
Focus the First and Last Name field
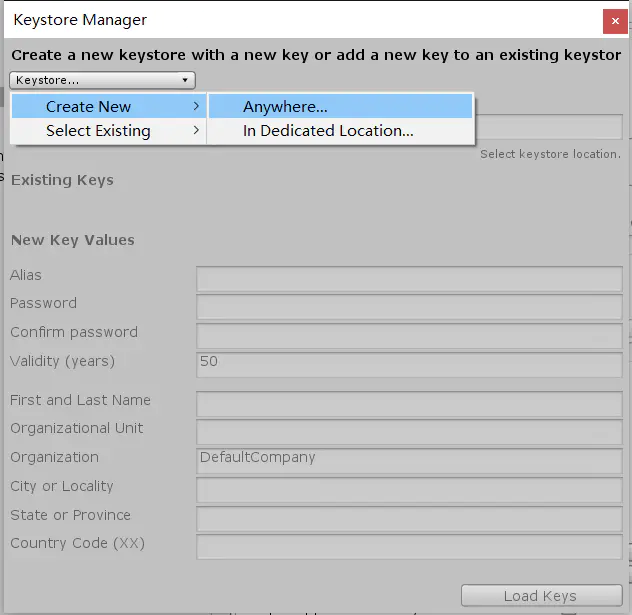409,404
